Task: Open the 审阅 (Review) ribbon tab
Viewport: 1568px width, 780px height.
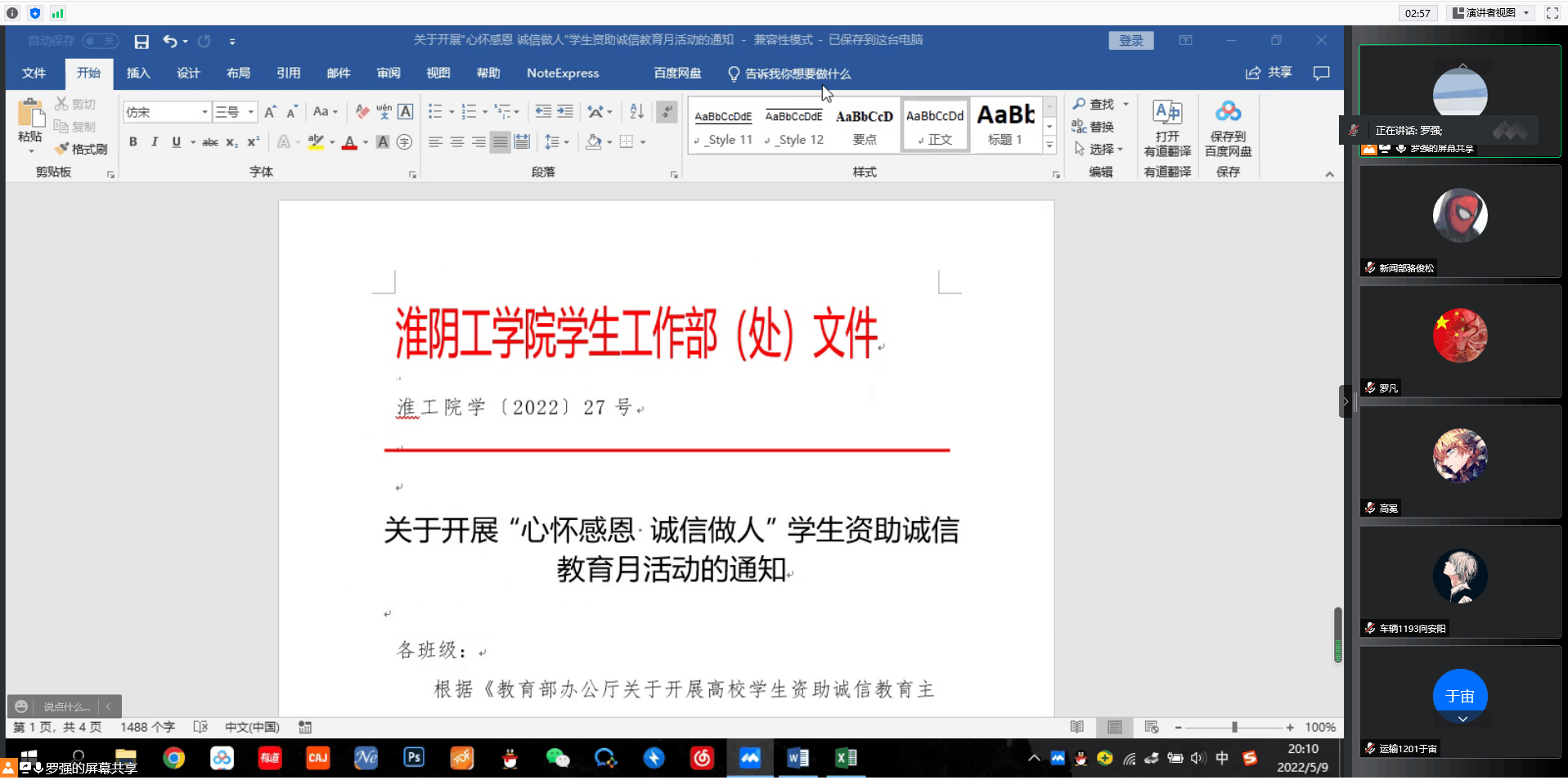Action: coord(389,73)
